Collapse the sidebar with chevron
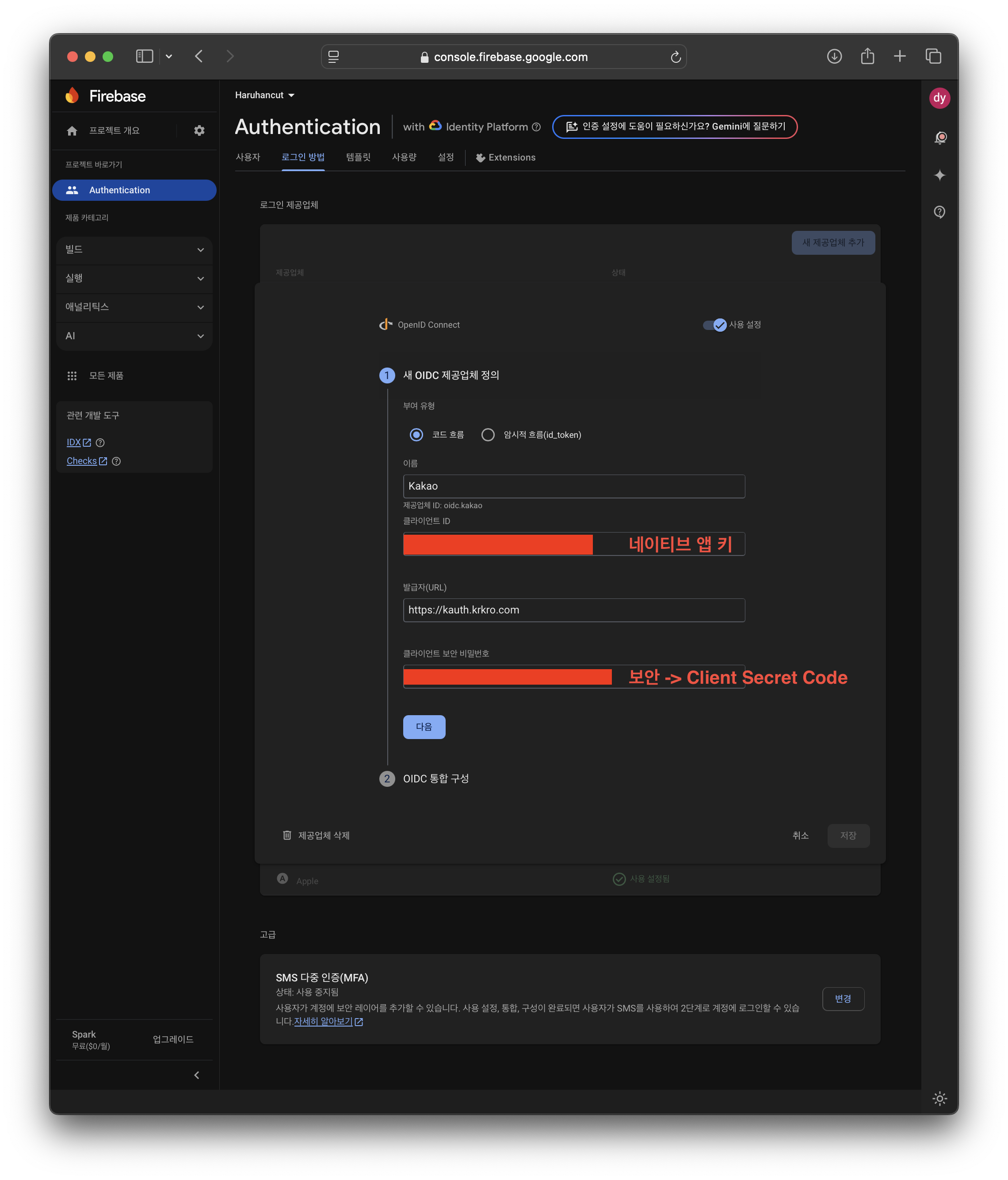The image size is (1008, 1180). click(197, 1075)
